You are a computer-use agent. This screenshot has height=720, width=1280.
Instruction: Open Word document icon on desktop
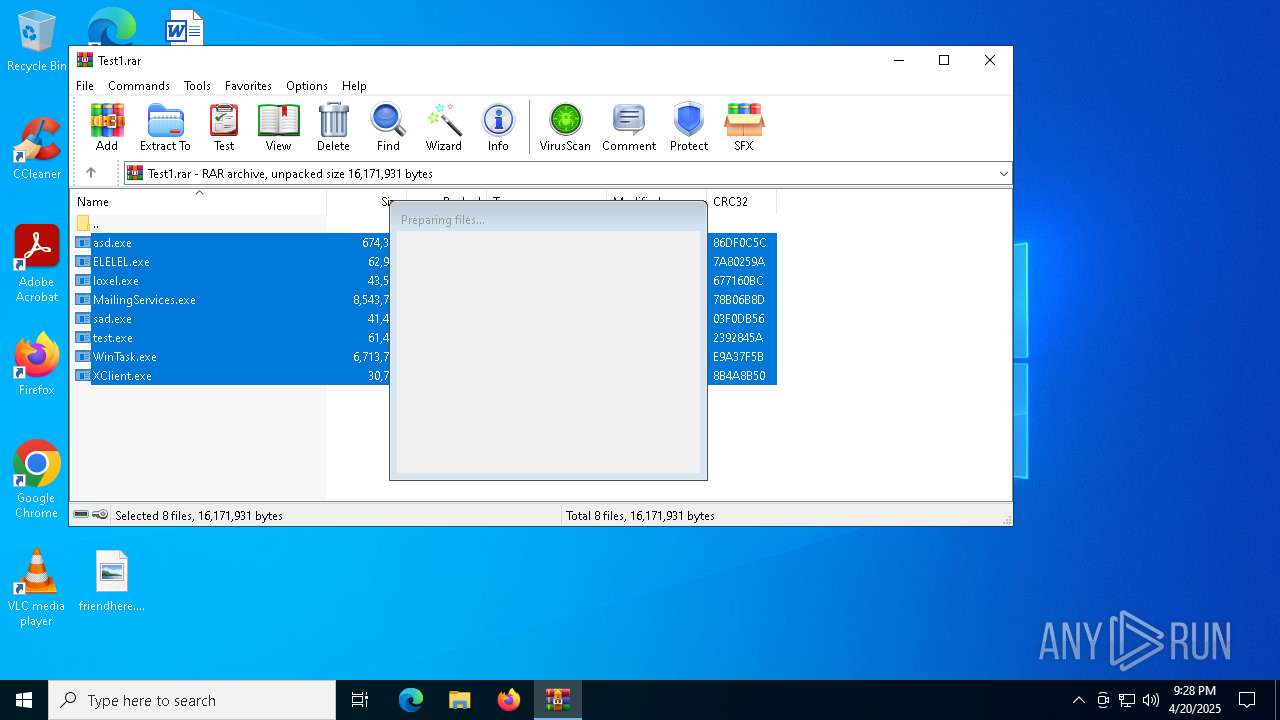tap(184, 28)
